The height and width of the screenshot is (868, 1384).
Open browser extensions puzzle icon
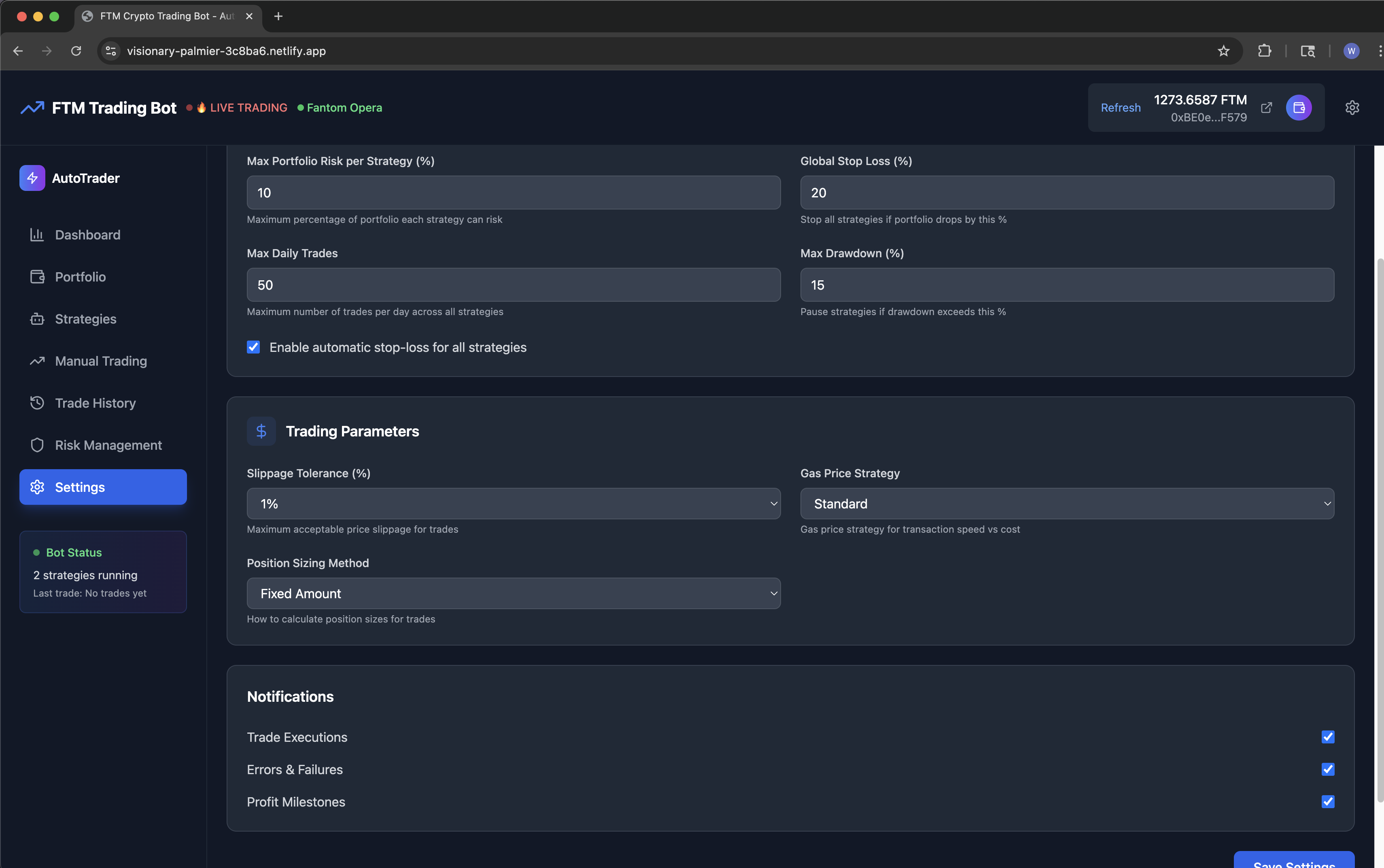[1264, 51]
